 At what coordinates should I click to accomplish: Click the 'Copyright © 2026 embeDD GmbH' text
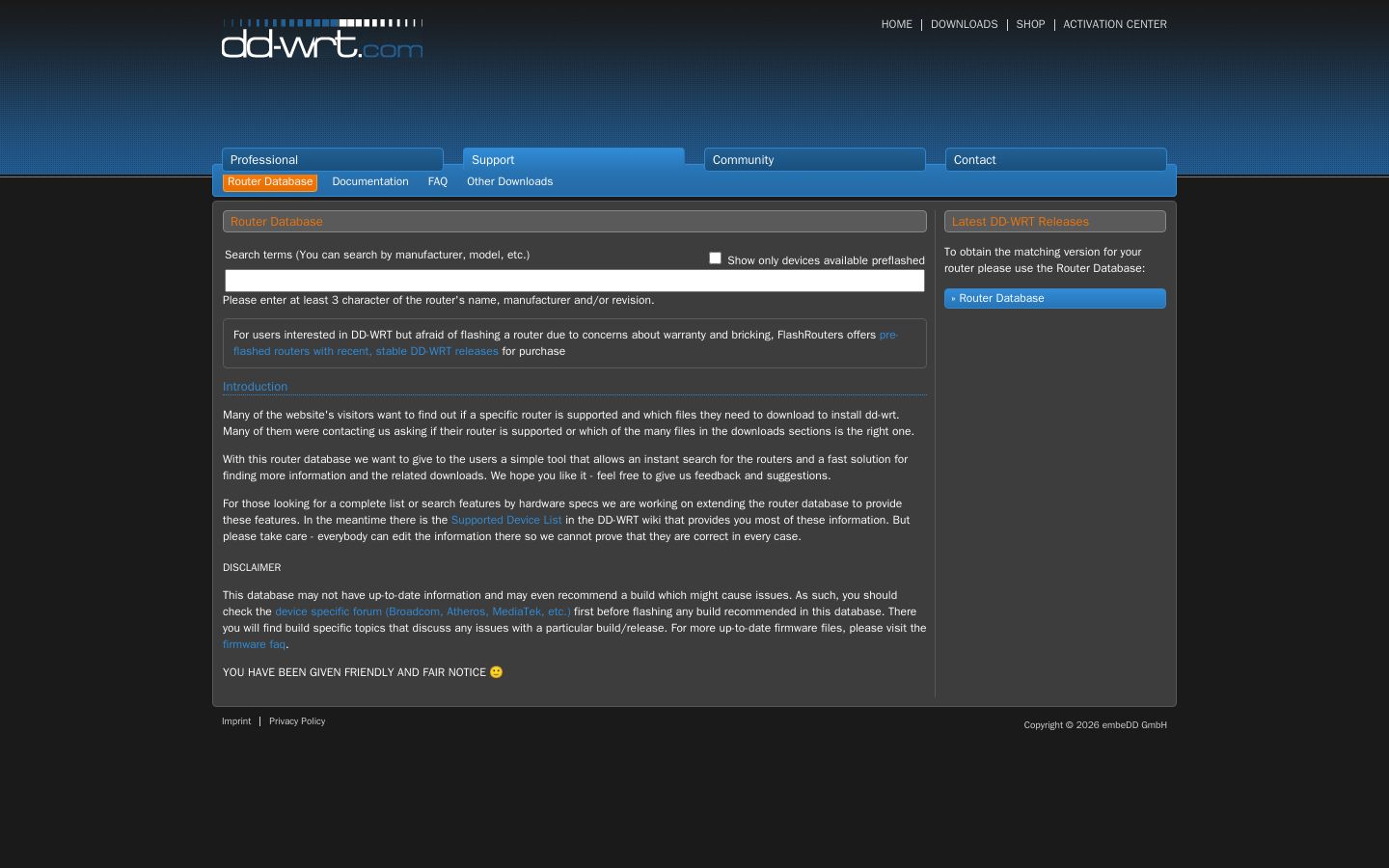(x=1096, y=725)
